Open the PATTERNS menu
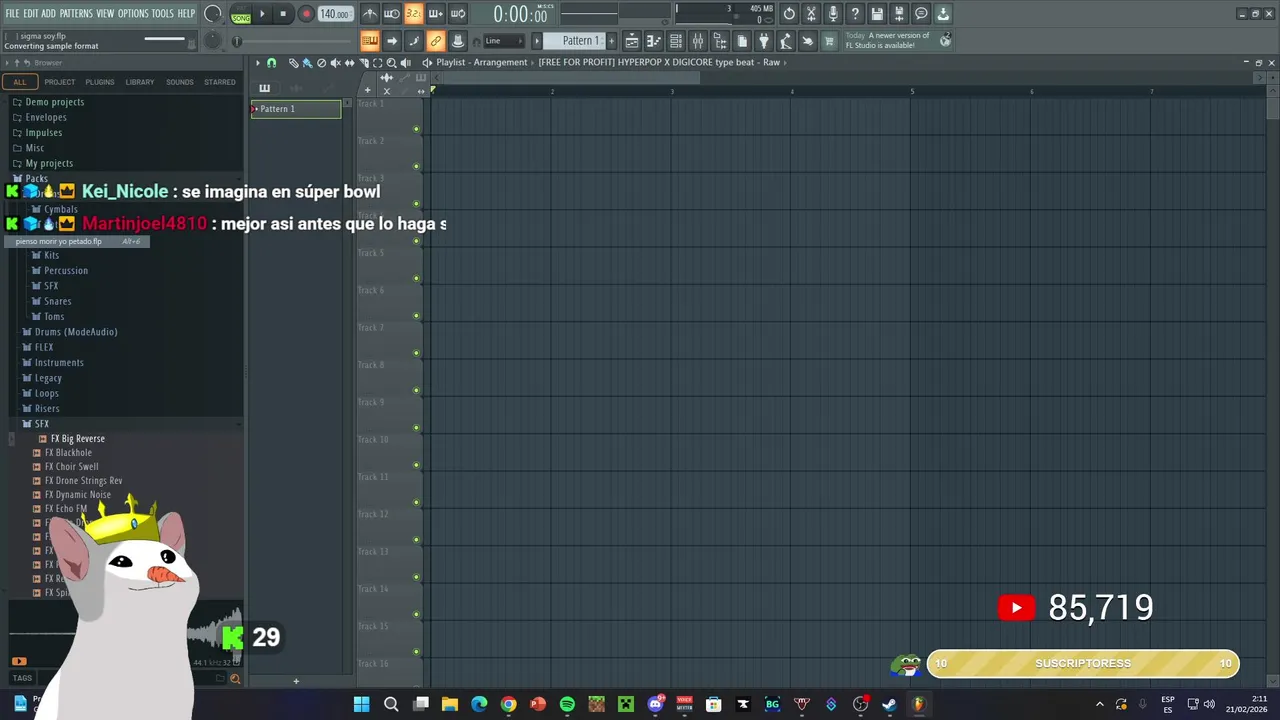The image size is (1280, 720). pyautogui.click(x=76, y=14)
